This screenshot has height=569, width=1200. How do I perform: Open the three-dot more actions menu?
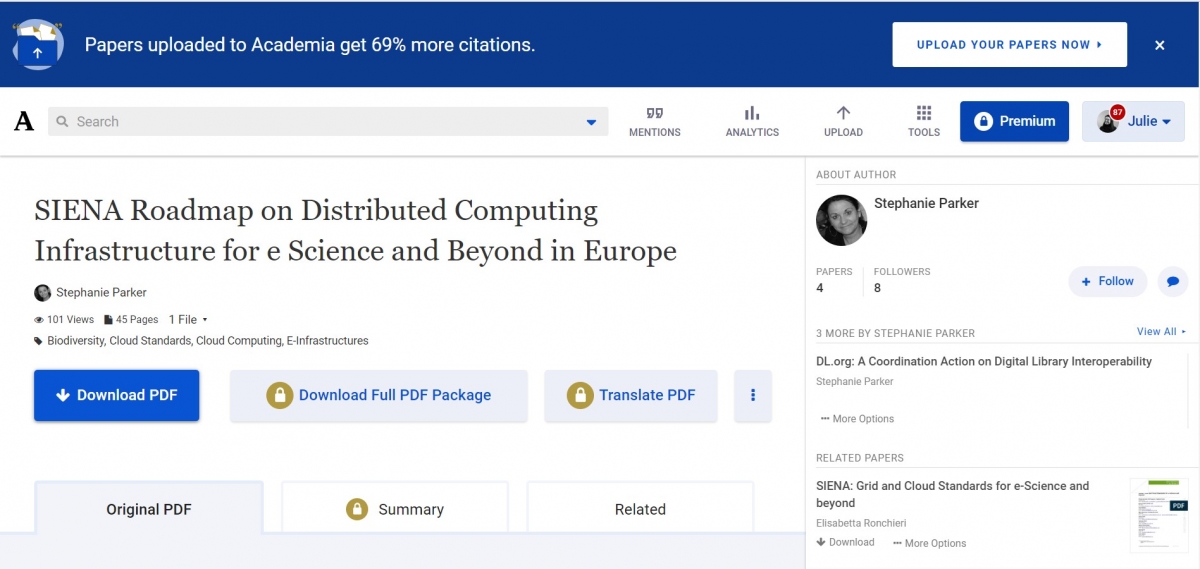coord(753,395)
